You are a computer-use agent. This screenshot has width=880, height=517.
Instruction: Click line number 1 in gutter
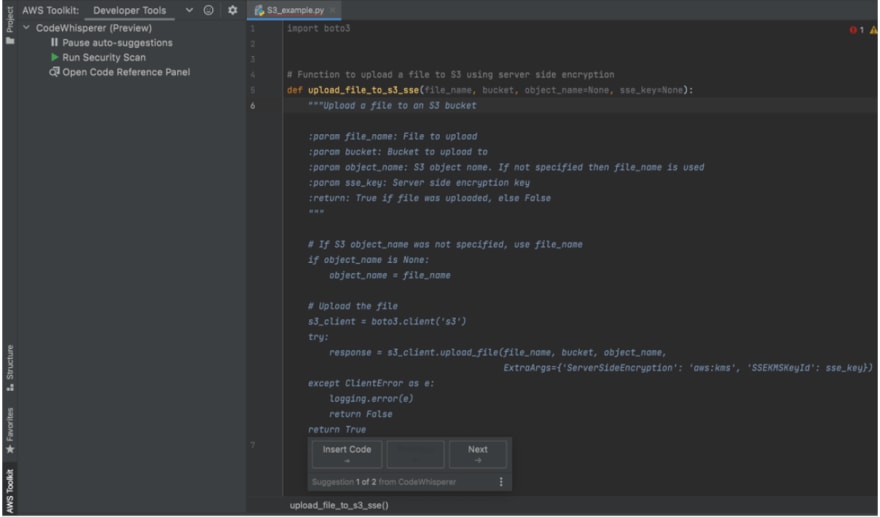253,28
